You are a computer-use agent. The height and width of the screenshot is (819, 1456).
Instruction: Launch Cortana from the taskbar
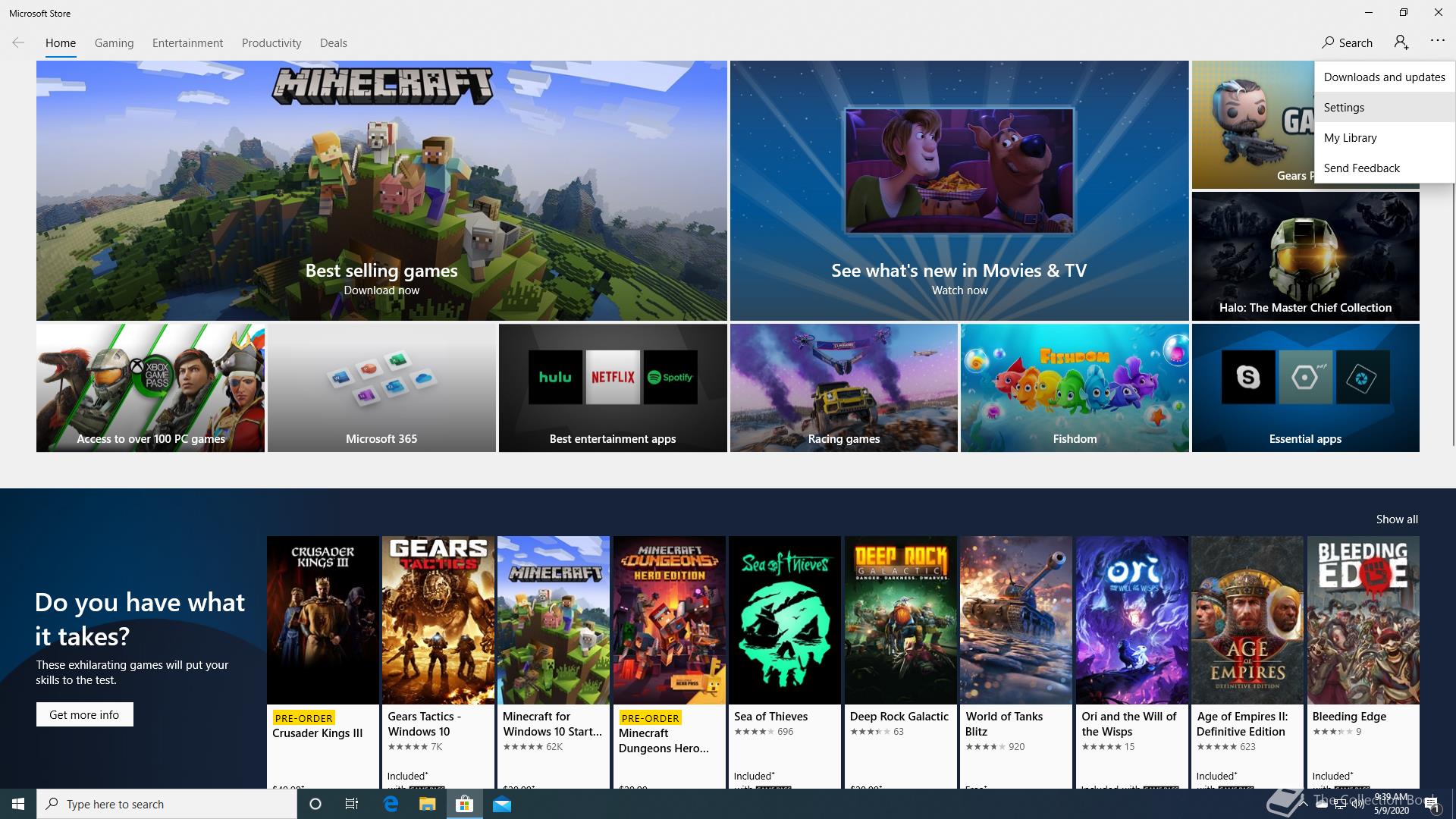[x=315, y=804]
